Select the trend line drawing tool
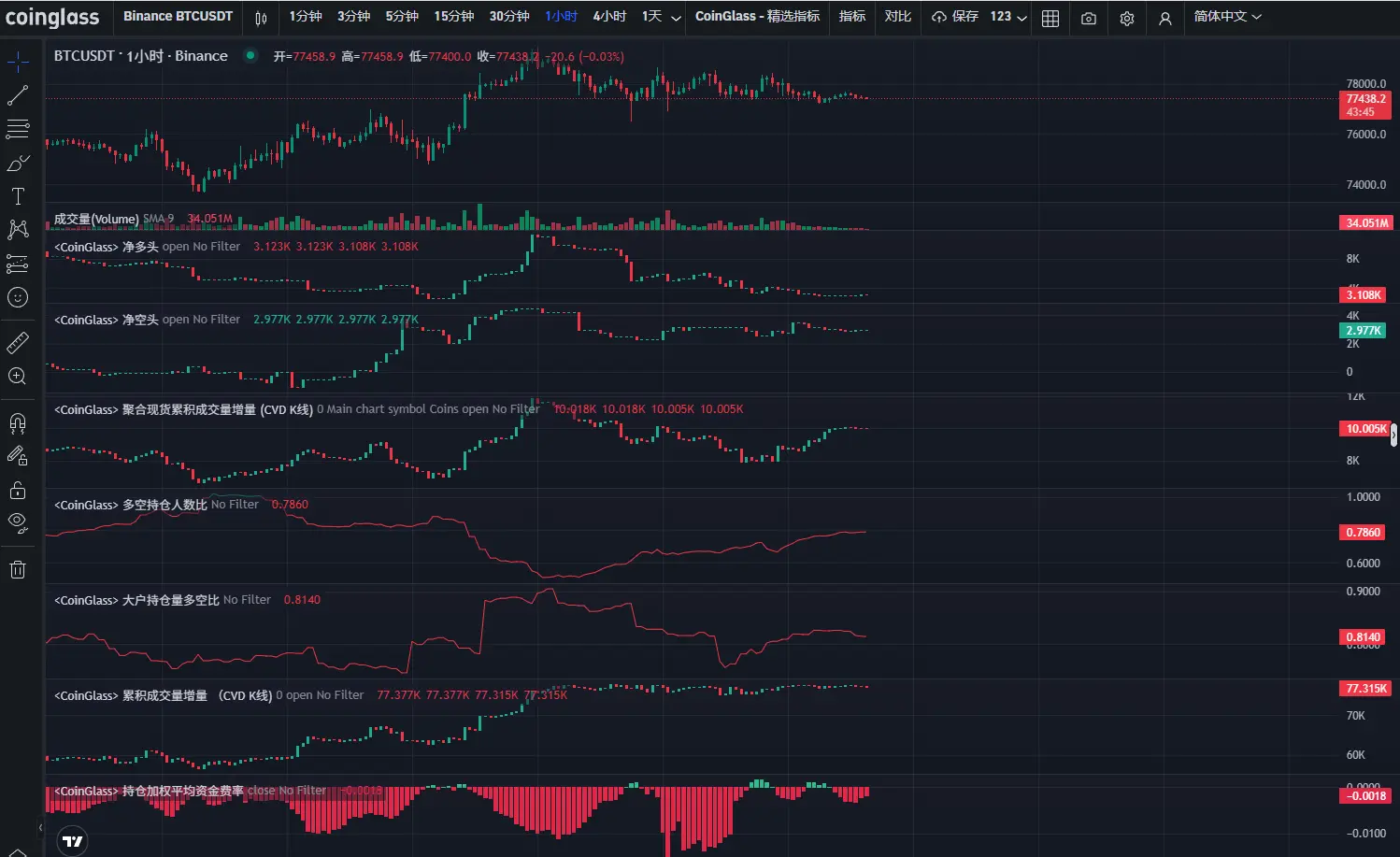1400x857 pixels. point(18,95)
